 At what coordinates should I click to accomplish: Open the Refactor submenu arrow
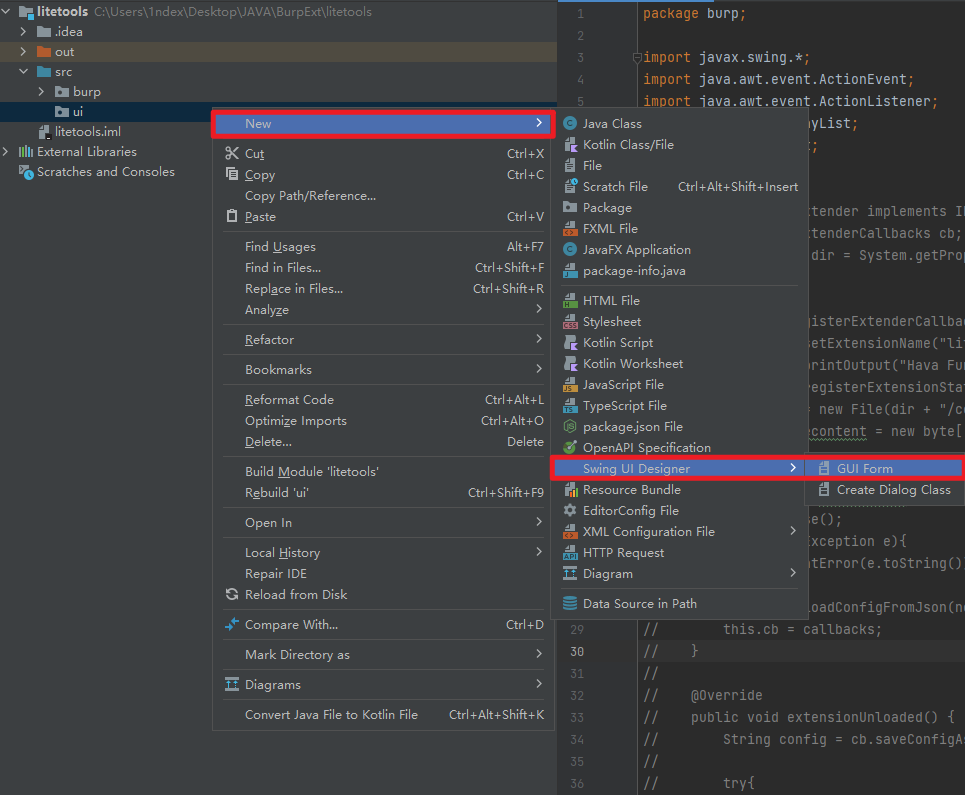pos(539,339)
